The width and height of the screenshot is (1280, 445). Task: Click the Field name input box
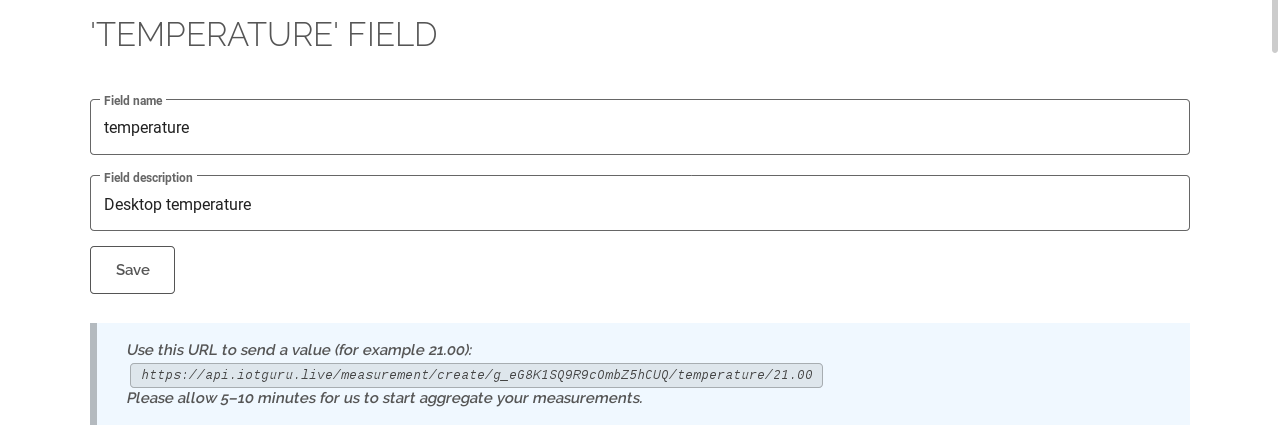click(640, 128)
